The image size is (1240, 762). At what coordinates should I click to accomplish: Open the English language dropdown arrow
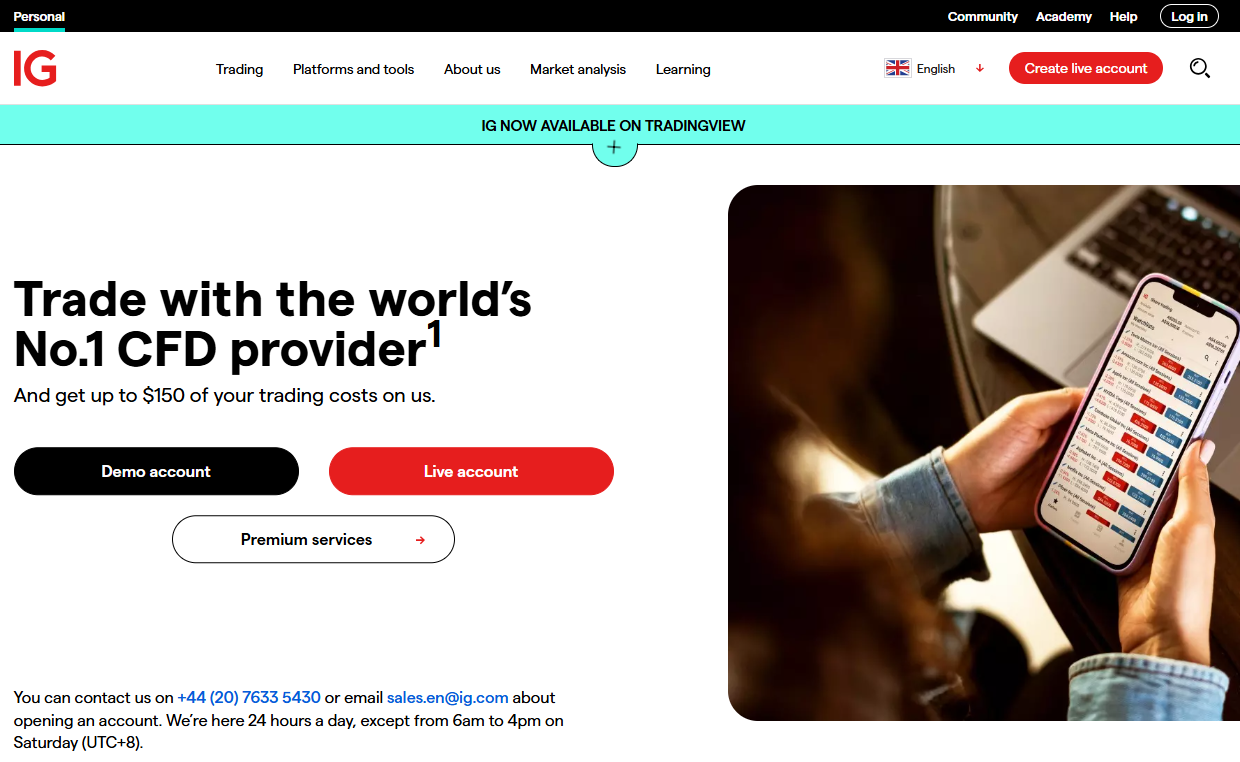point(980,68)
